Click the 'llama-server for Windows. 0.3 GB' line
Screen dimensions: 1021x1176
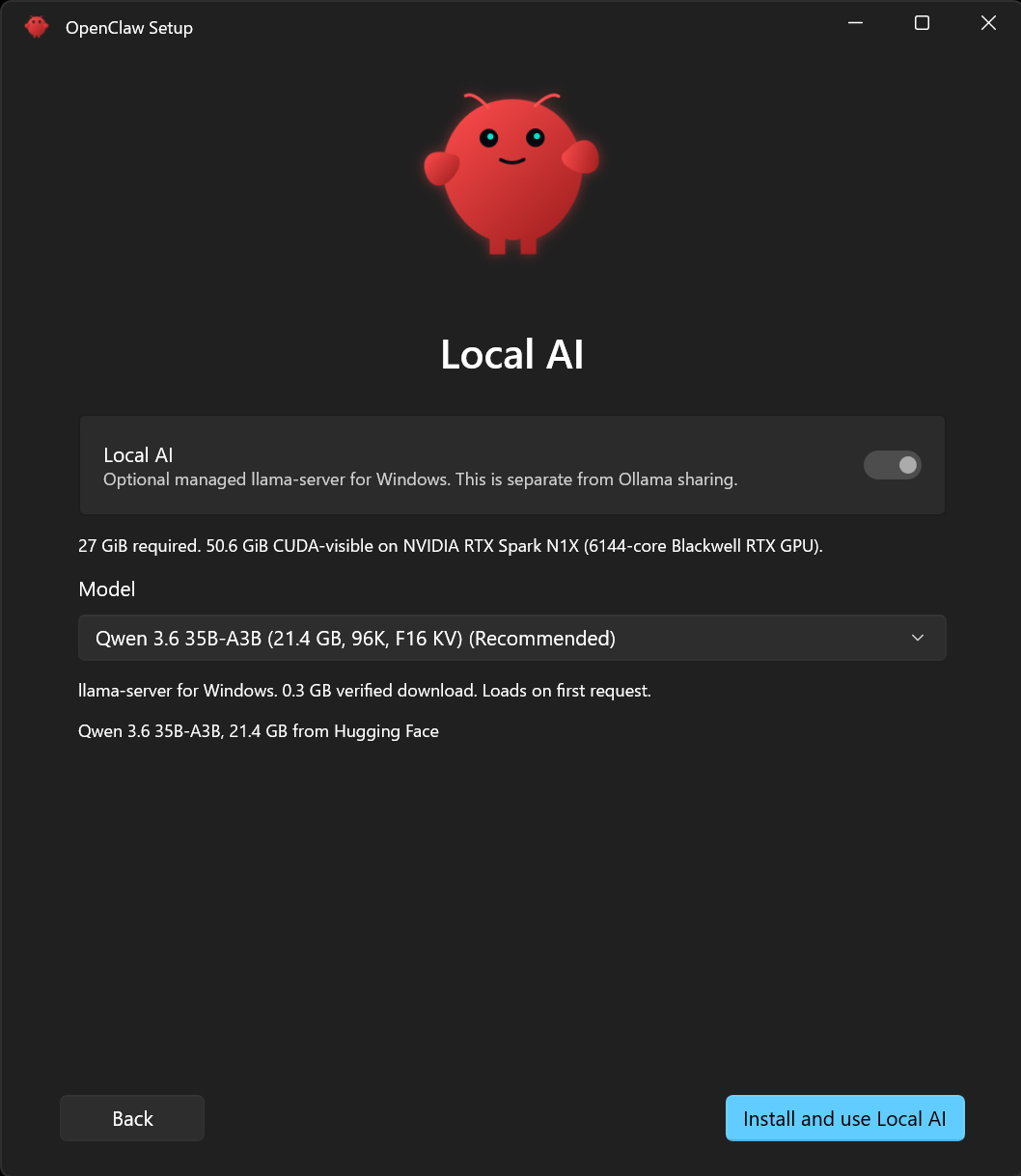tap(365, 691)
